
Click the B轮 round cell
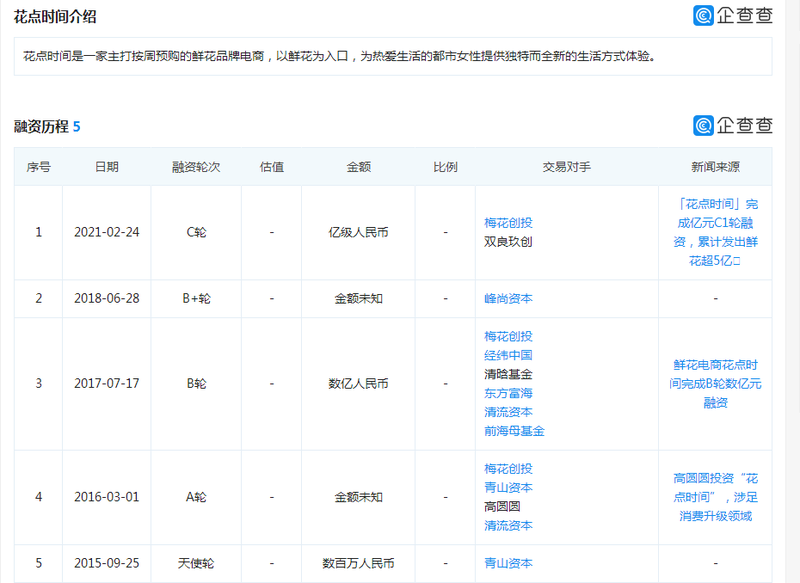[x=196, y=384]
